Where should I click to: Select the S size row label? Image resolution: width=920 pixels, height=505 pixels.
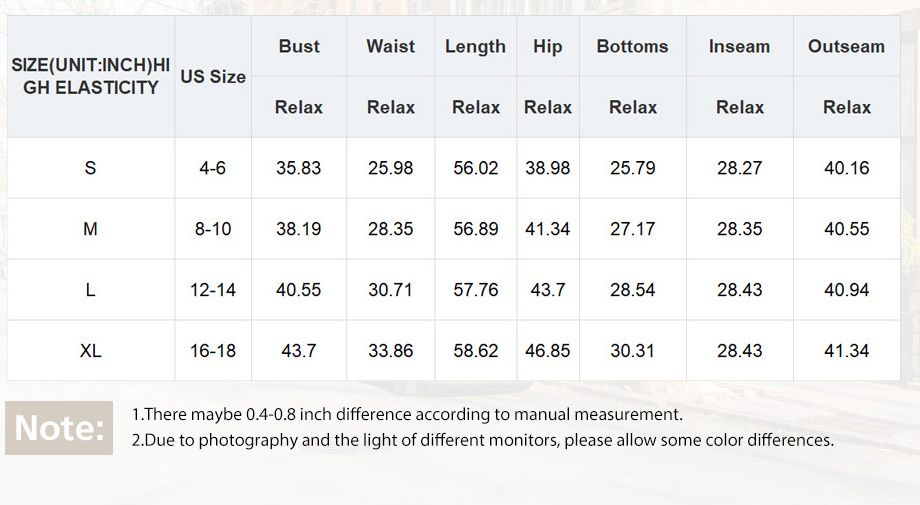click(x=90, y=168)
